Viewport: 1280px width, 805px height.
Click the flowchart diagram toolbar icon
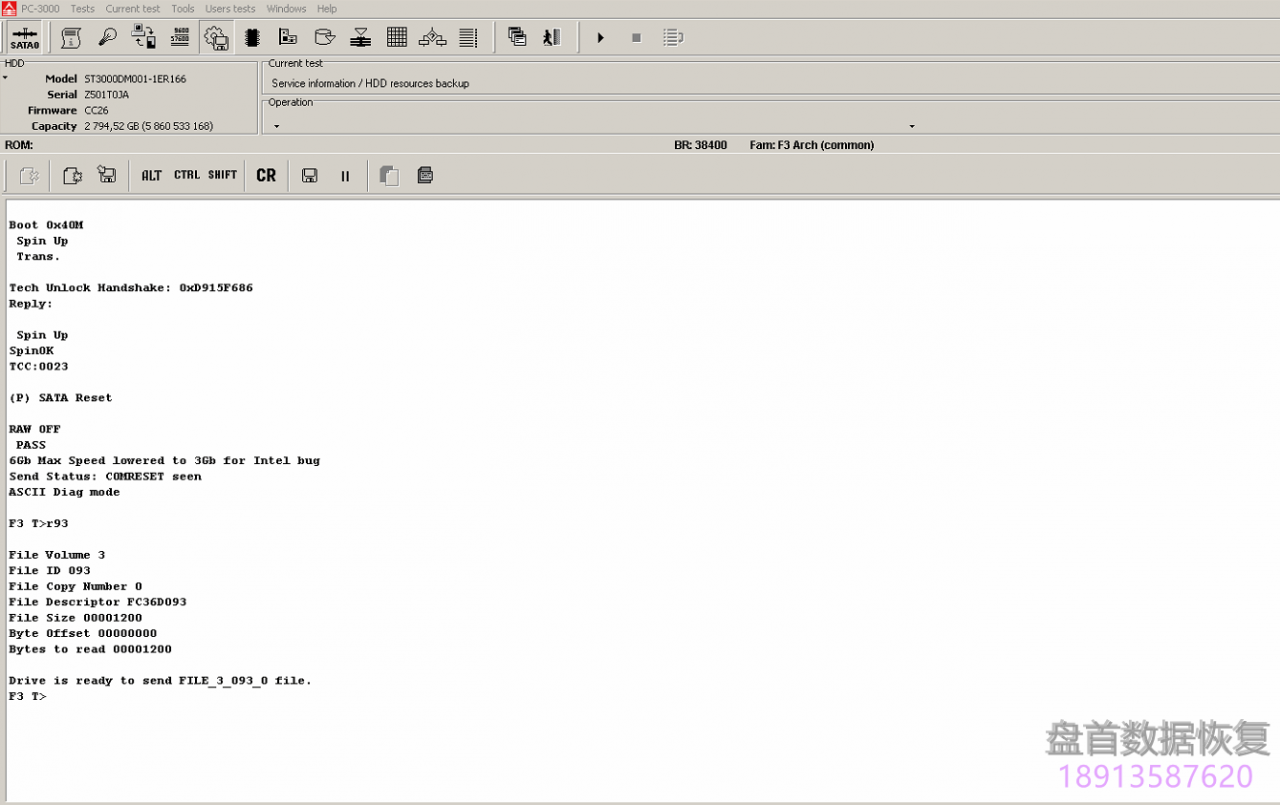coord(432,38)
